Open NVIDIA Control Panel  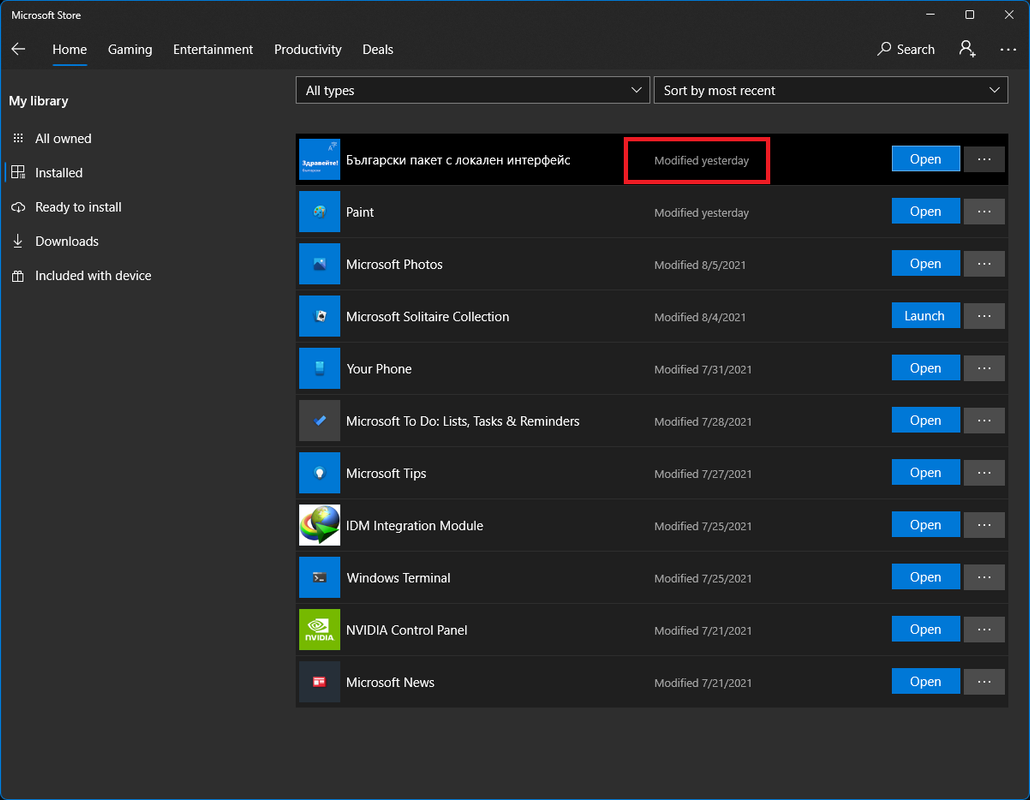(x=925, y=629)
